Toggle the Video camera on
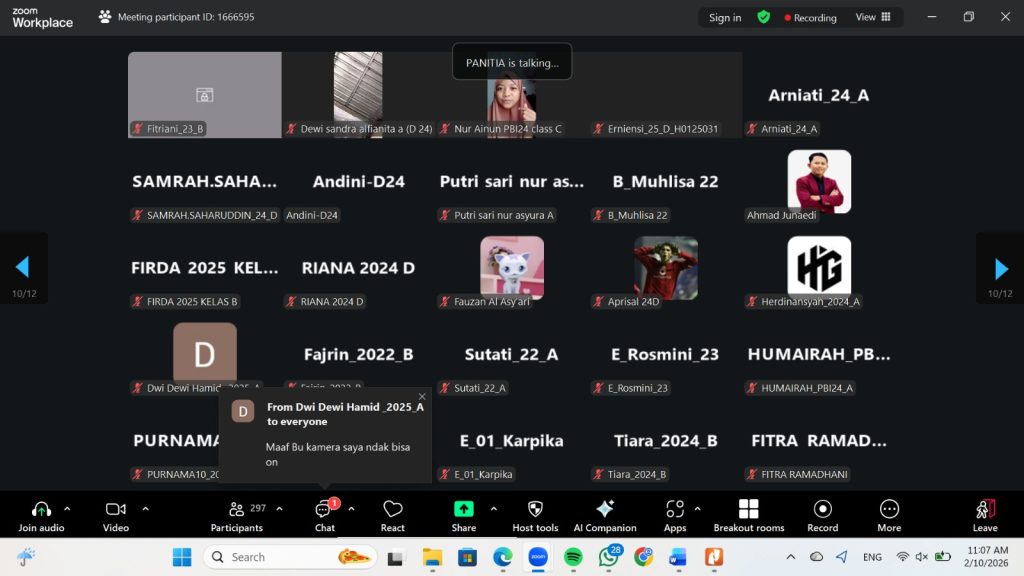 [x=116, y=514]
